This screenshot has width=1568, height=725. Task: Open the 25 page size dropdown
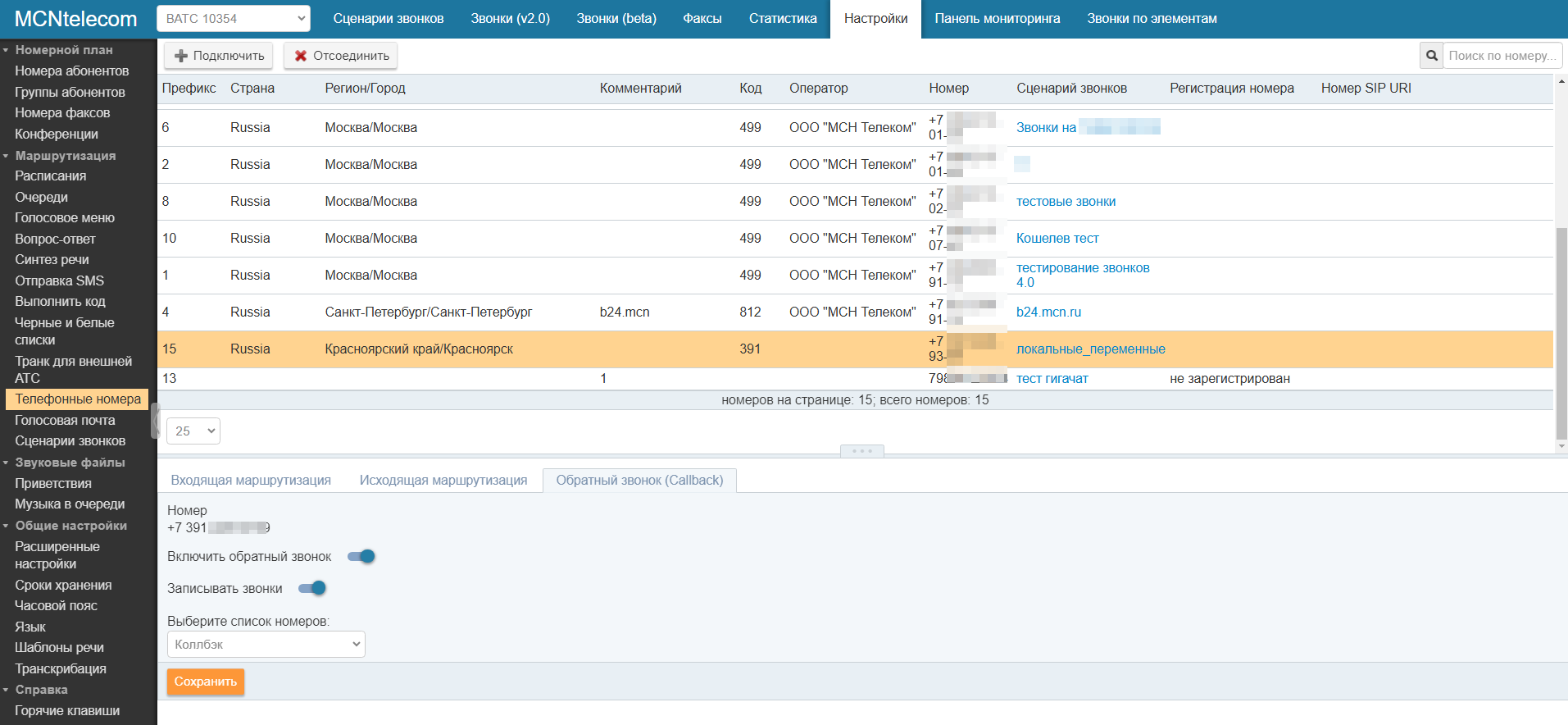click(x=193, y=431)
